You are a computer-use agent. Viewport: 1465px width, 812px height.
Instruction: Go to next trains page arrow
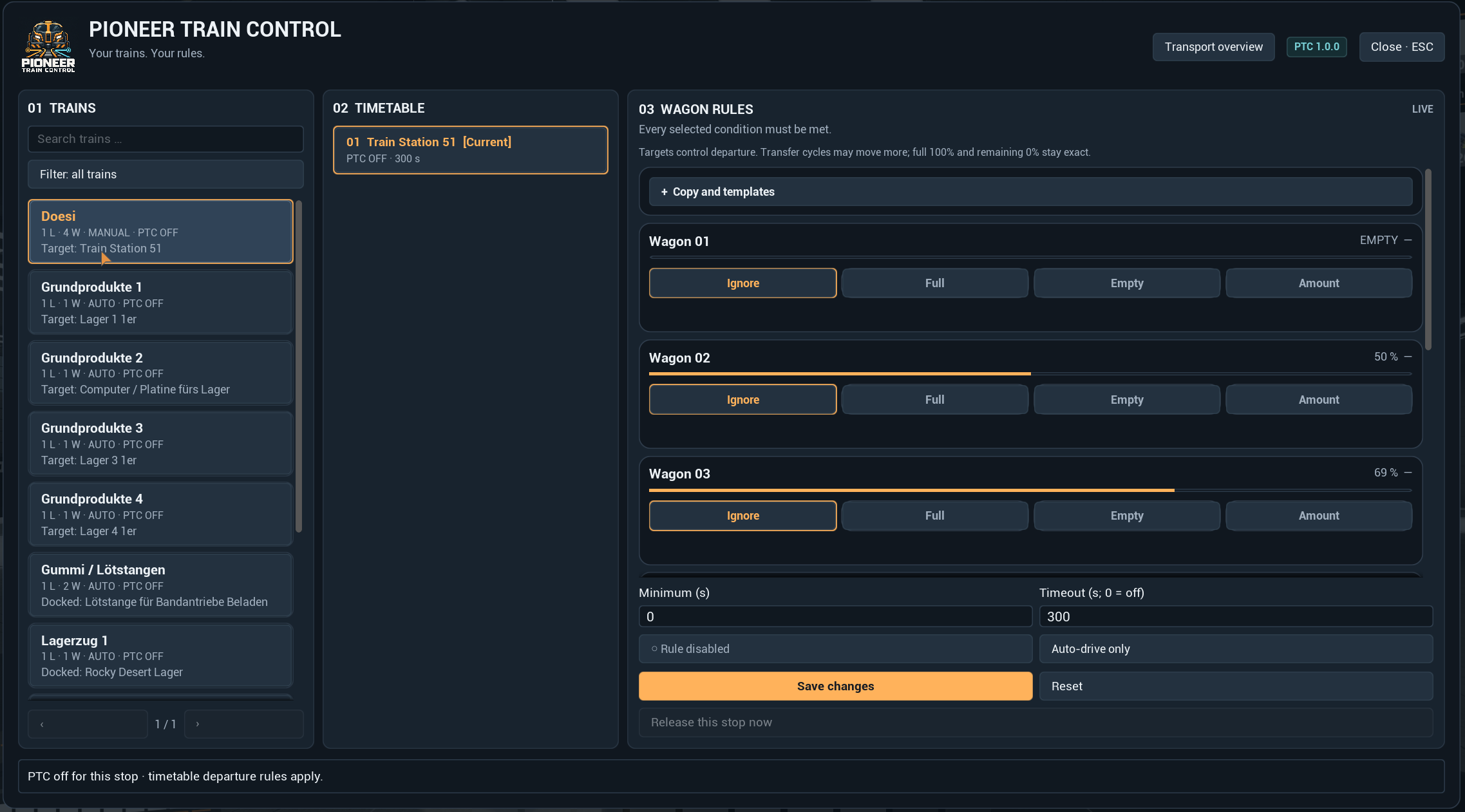tap(243, 724)
